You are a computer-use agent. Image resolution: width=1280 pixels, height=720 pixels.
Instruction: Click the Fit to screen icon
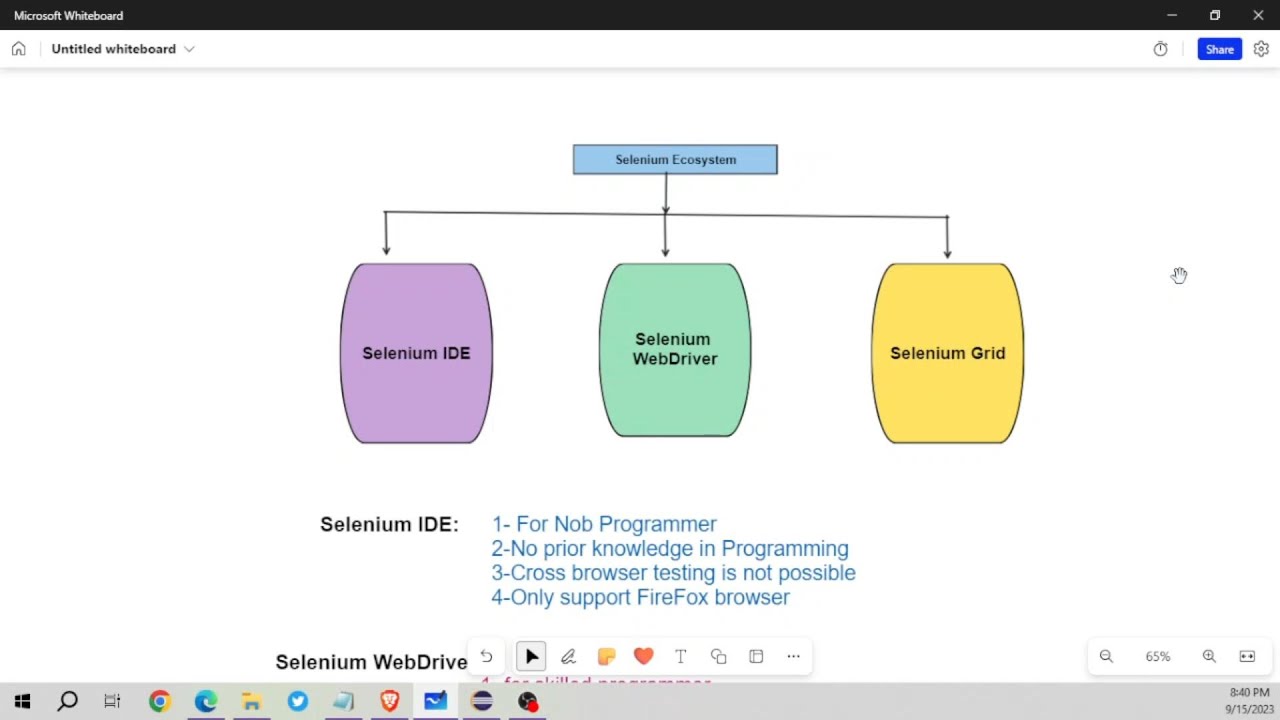(x=1247, y=657)
